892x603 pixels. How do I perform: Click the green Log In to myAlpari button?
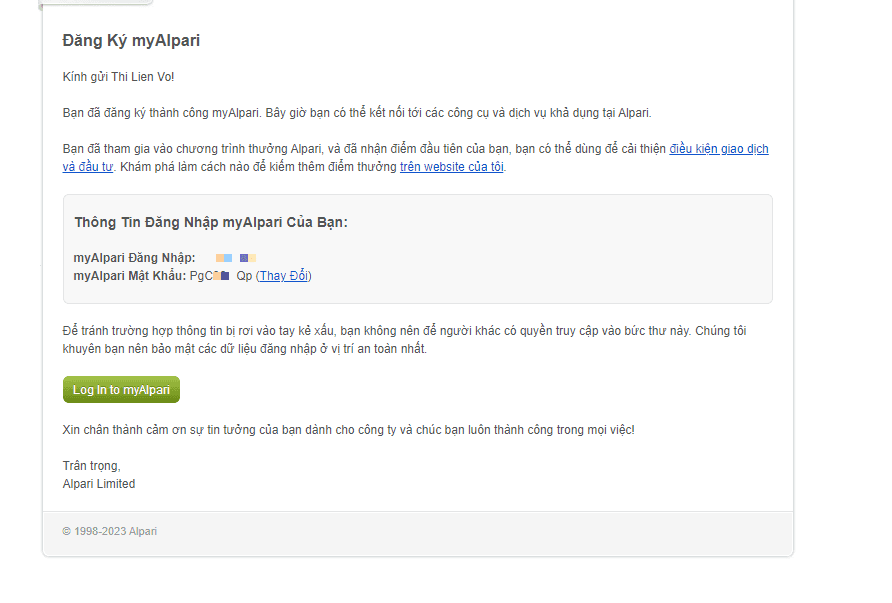pyautogui.click(x=121, y=390)
